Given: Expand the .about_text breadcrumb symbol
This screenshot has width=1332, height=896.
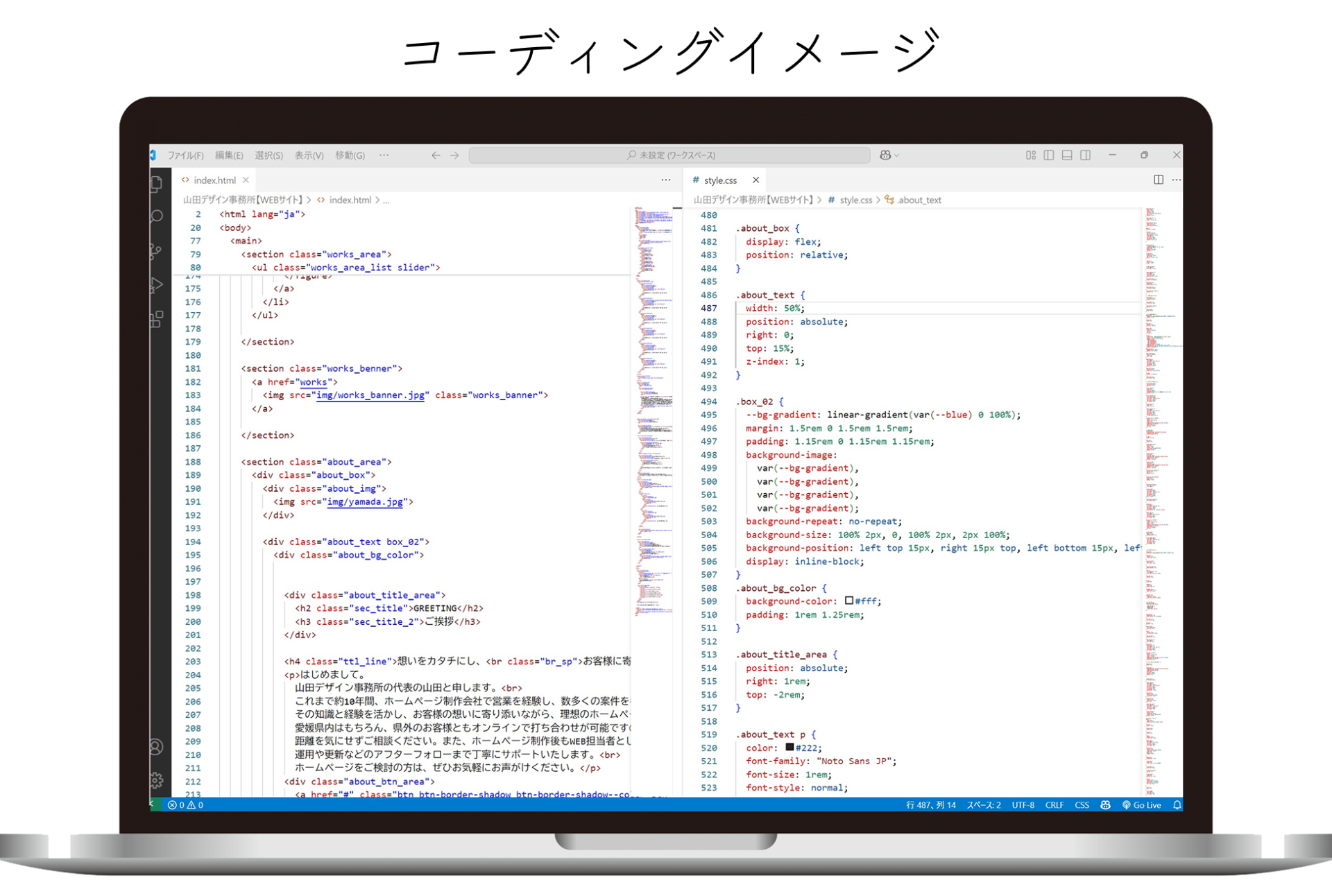Looking at the screenshot, I should click(919, 200).
